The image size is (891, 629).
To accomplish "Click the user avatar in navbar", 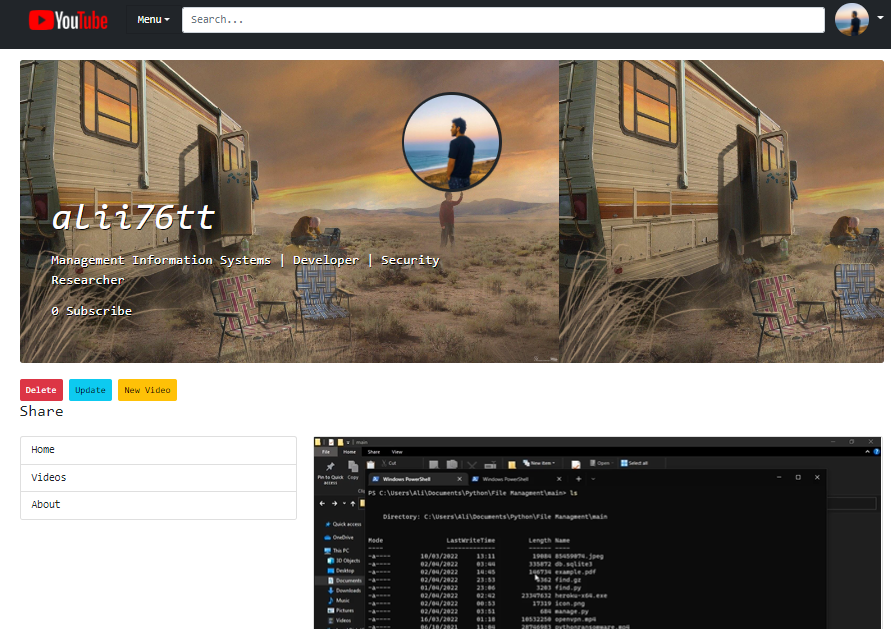I will pos(851,20).
